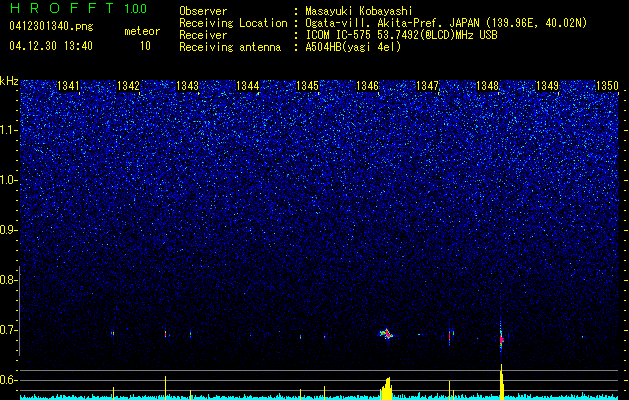The width and height of the screenshot is (629, 400).
Task: Click the ICOM IC-575 receiver details
Action: point(401,35)
